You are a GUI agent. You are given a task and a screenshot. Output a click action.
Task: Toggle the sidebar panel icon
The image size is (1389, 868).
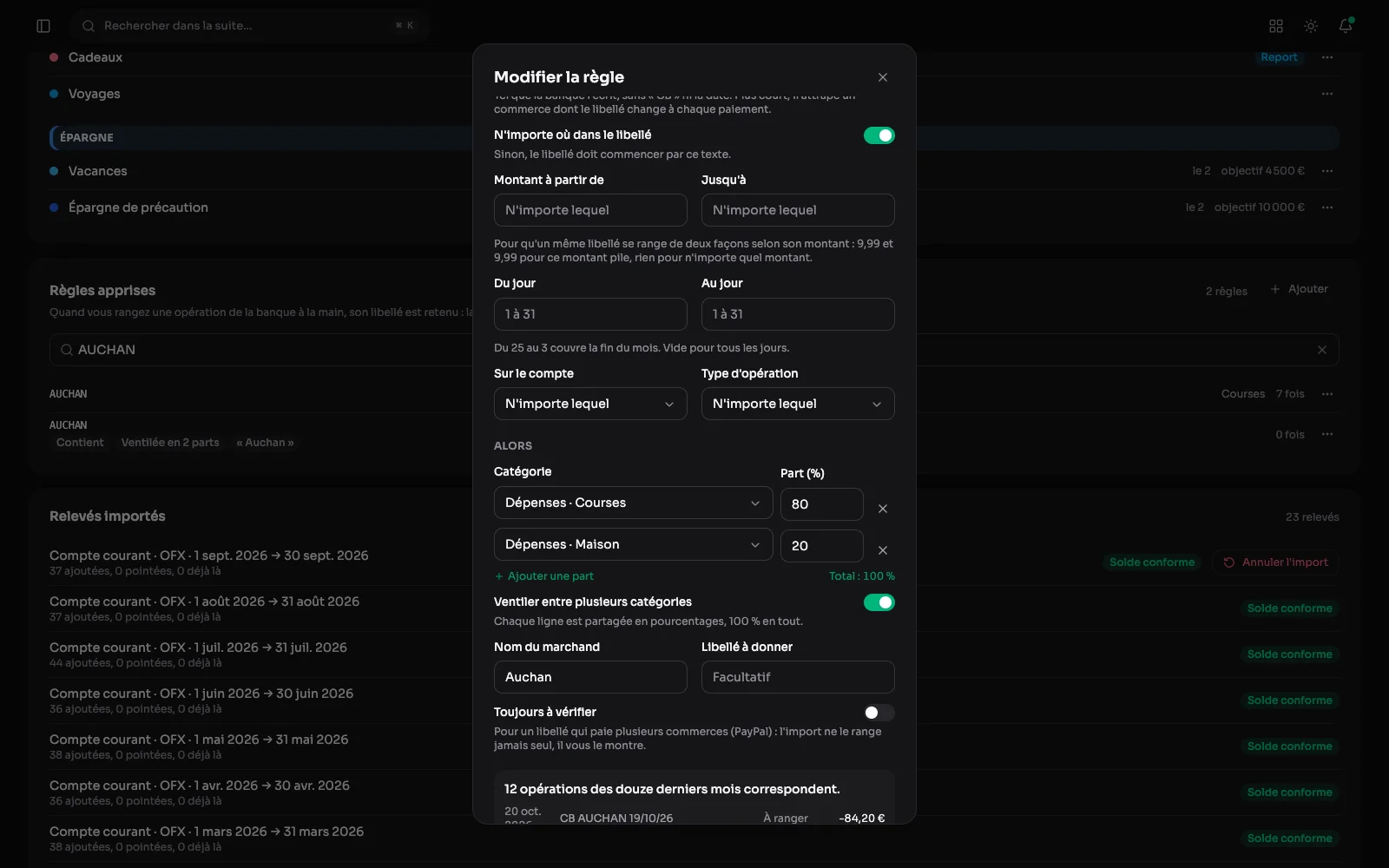[43, 26]
